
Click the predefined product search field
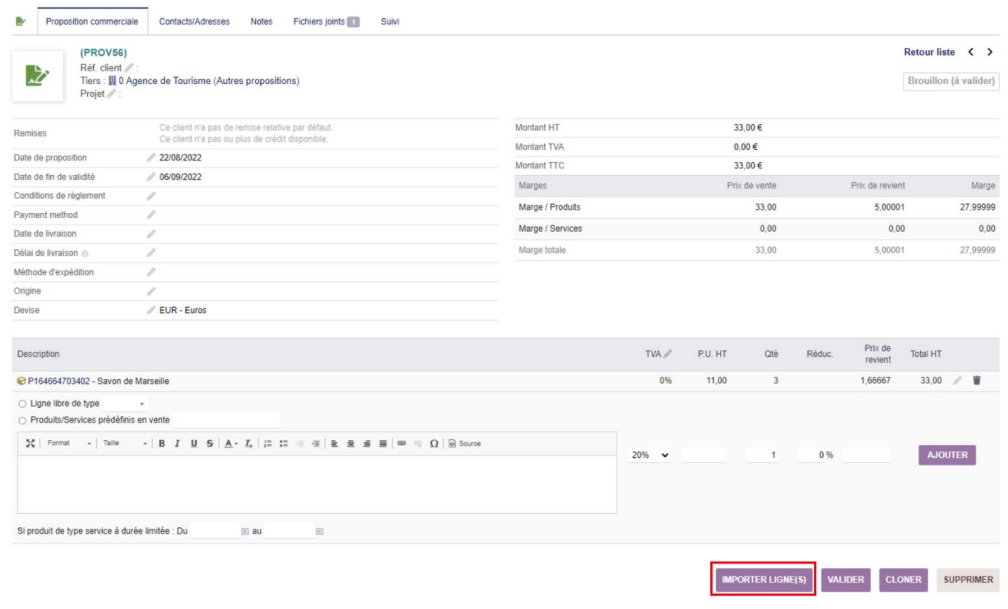click(x=226, y=421)
